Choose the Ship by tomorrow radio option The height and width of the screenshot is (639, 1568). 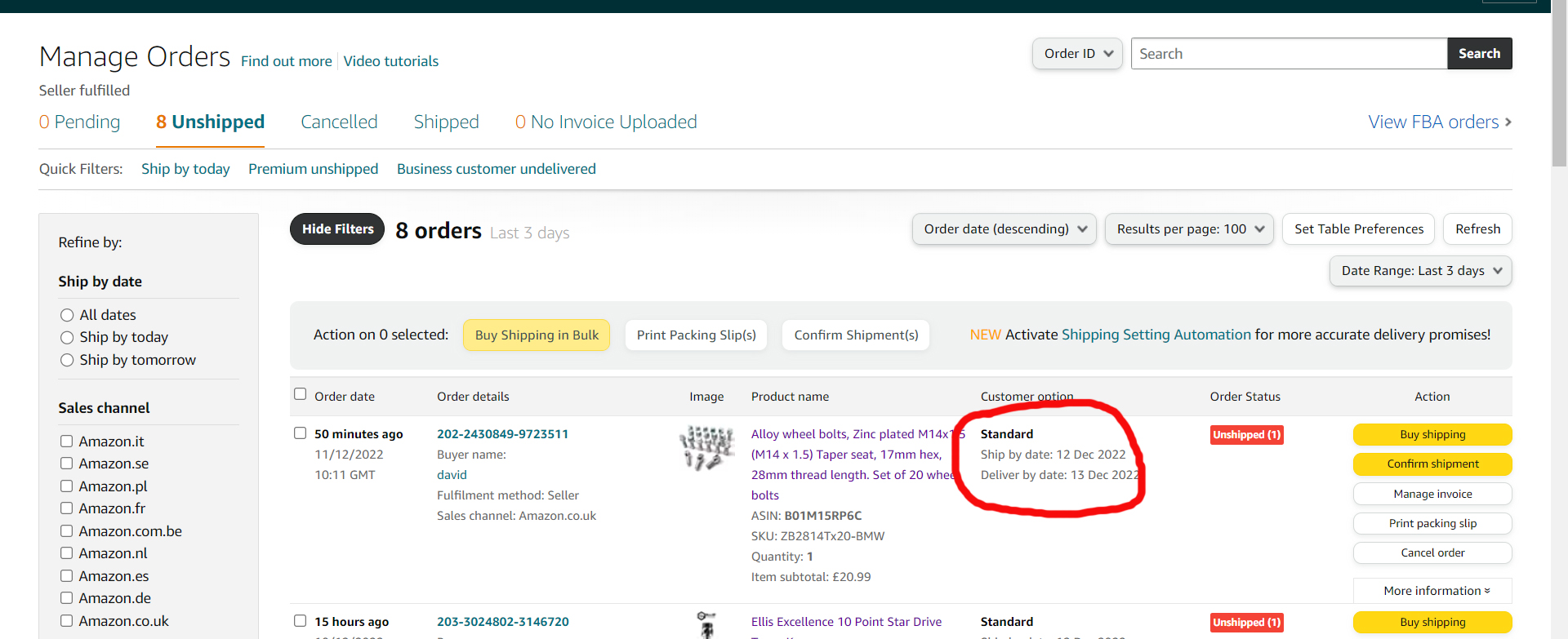coord(67,360)
